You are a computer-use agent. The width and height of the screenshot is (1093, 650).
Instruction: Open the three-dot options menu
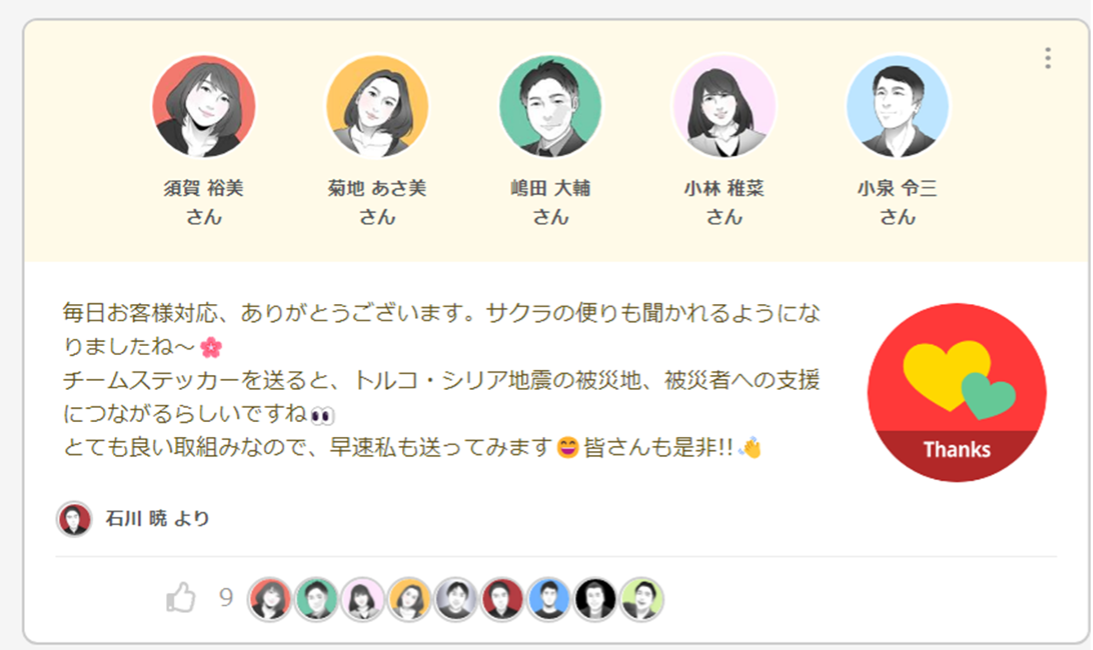(1047, 58)
